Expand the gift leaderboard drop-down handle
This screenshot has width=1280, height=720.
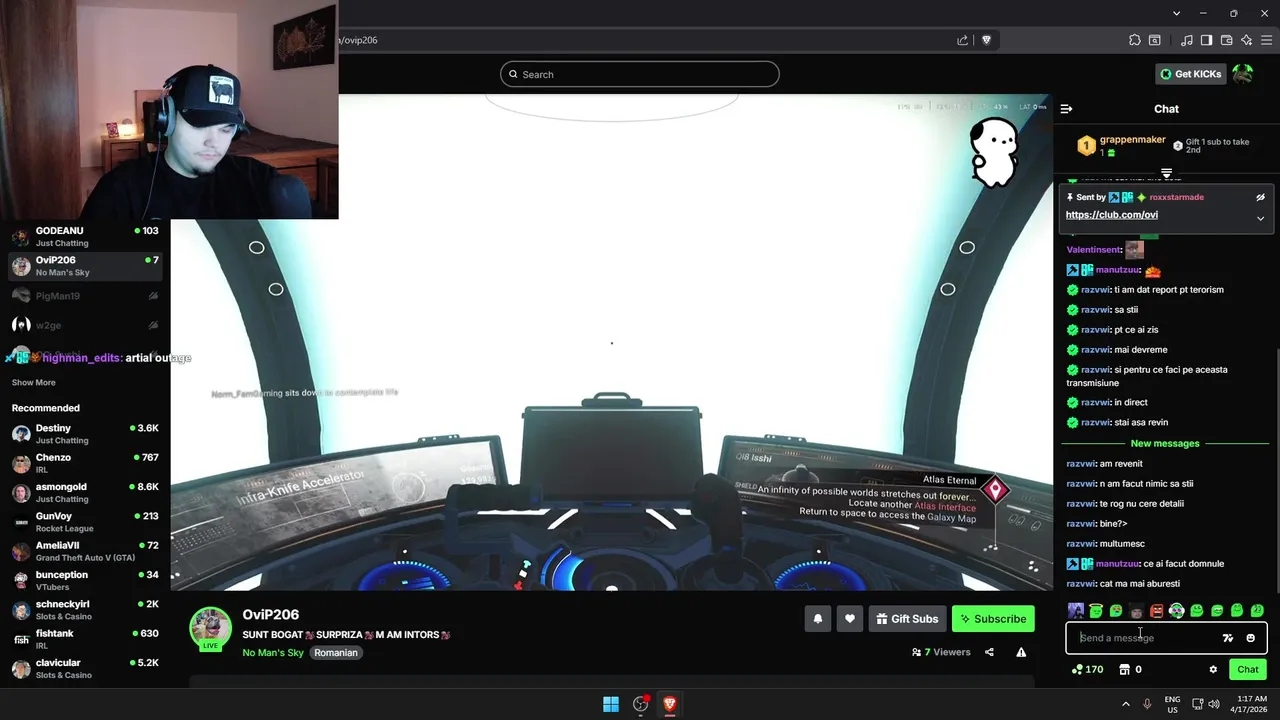coord(1166,174)
